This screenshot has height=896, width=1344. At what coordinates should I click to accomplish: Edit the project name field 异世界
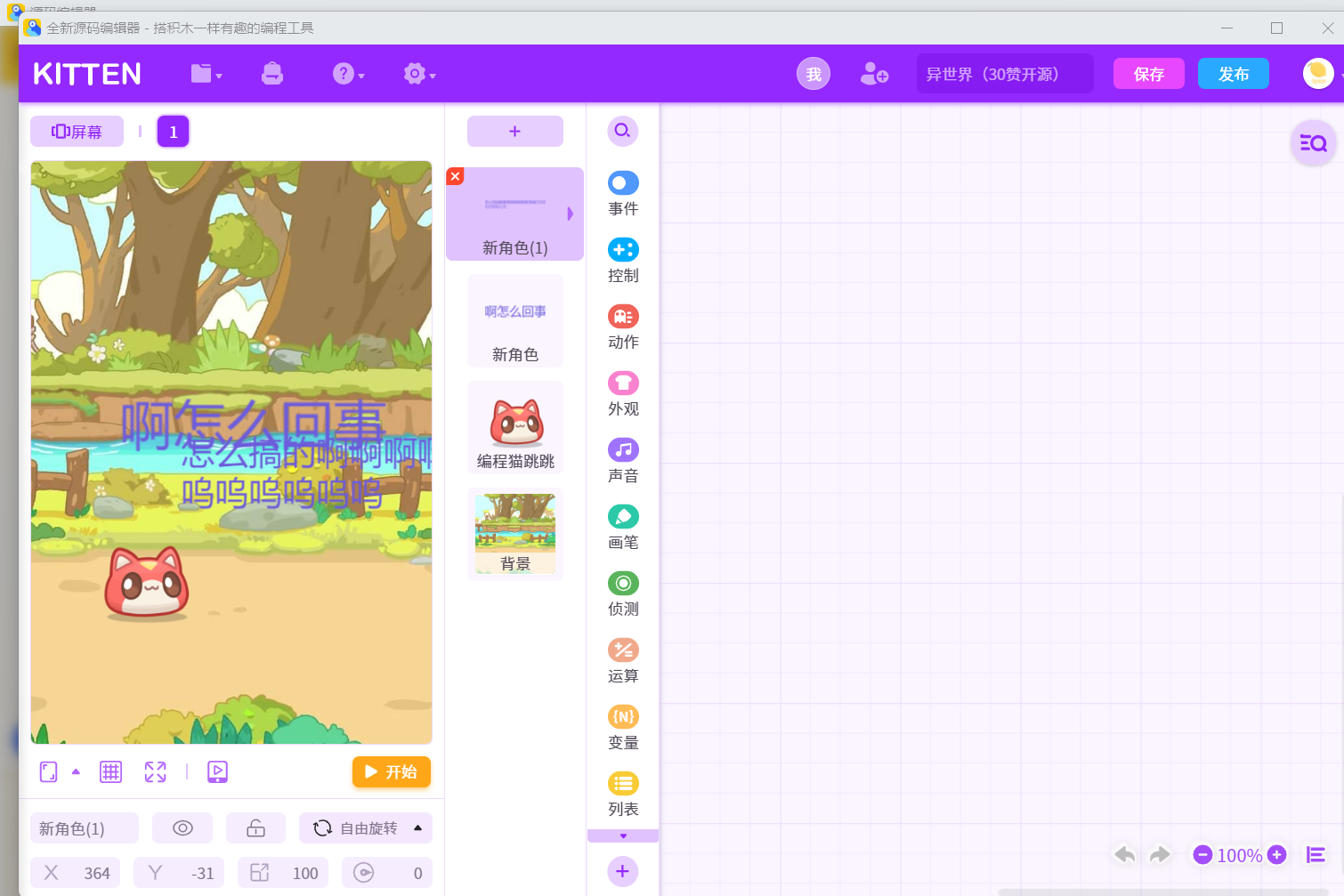tap(1005, 74)
